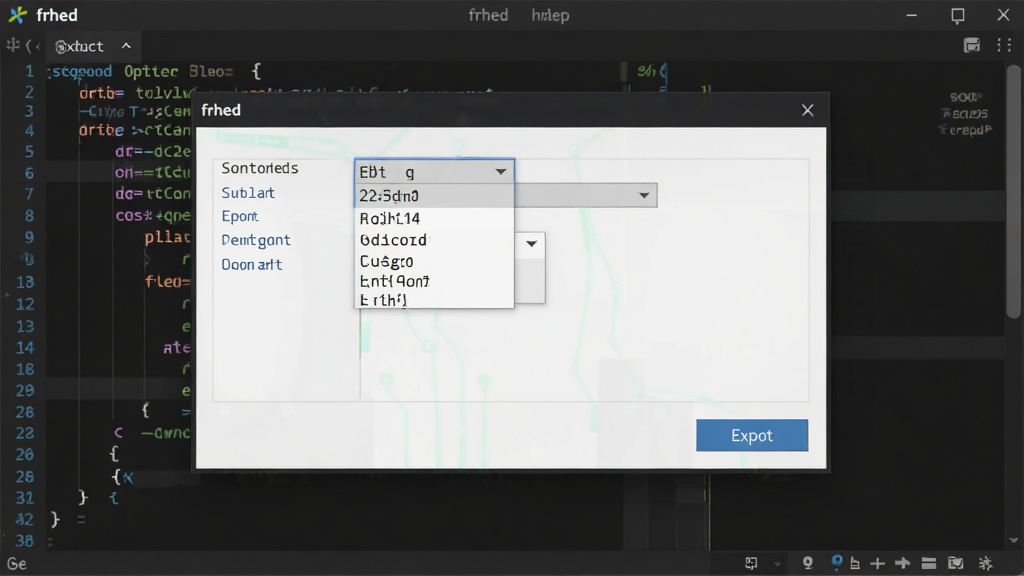The image size is (1024, 576).
Task: Expand the chevron on the editor tab
Action: tap(126, 46)
